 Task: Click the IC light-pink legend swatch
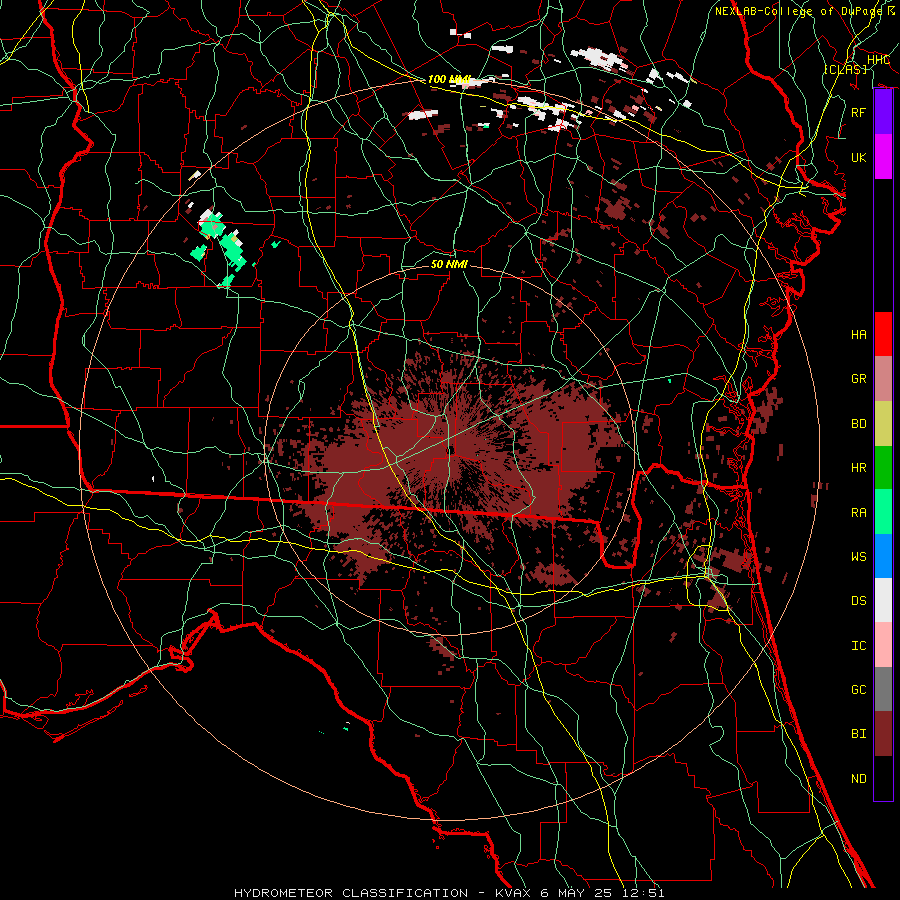coord(883,645)
